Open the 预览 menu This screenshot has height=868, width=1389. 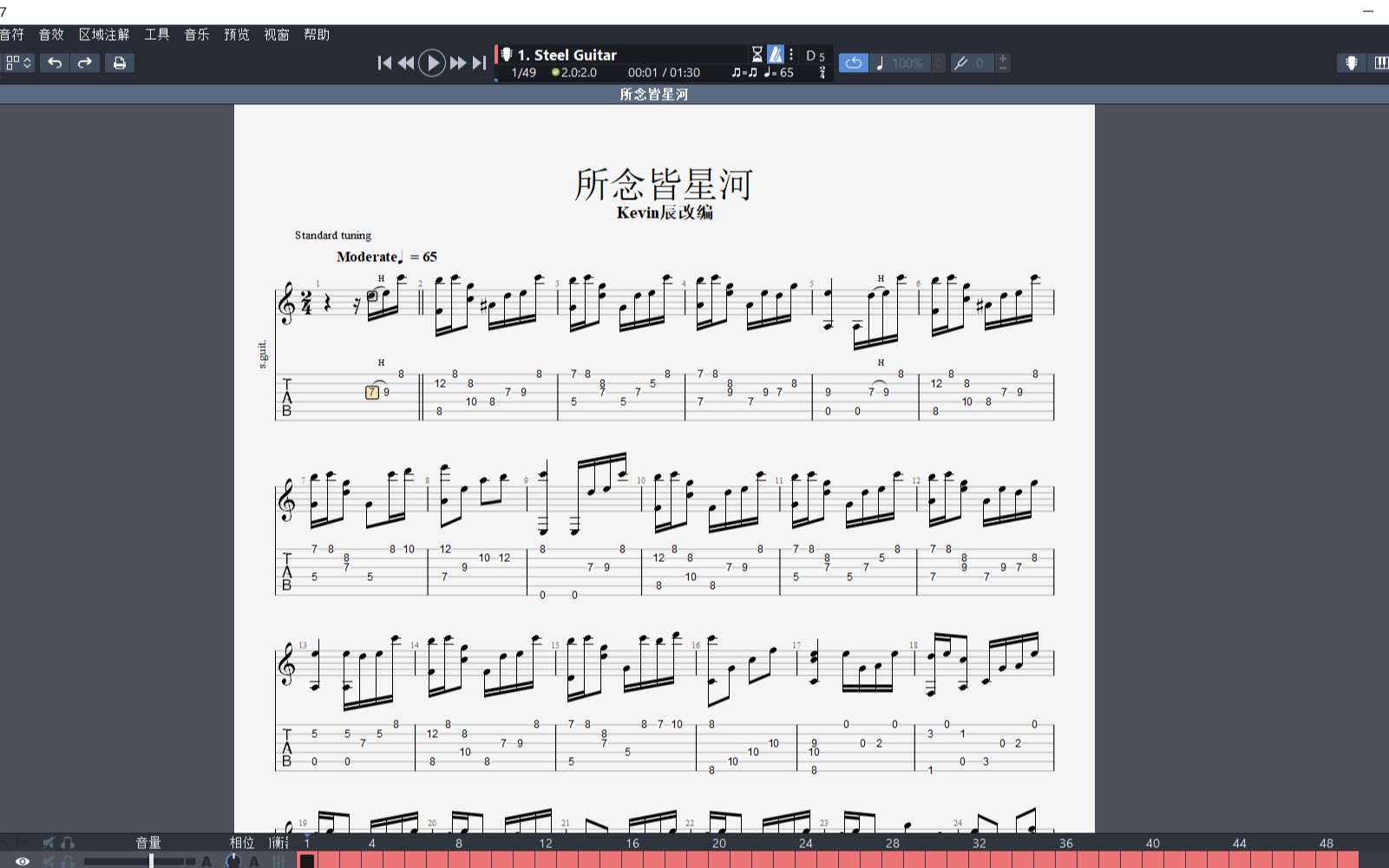pos(236,35)
